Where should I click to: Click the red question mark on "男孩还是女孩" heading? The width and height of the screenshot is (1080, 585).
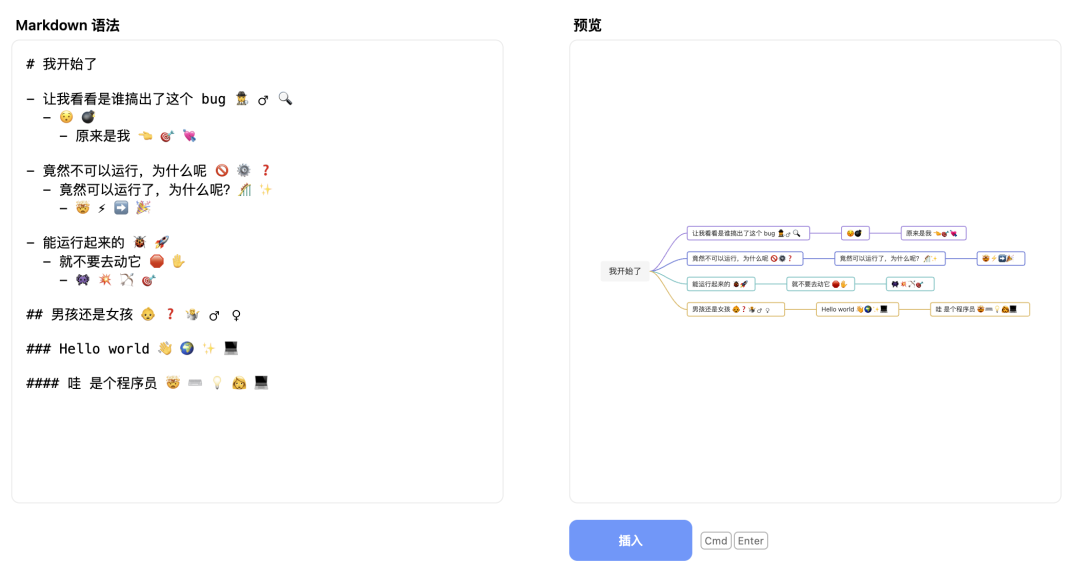click(169, 315)
